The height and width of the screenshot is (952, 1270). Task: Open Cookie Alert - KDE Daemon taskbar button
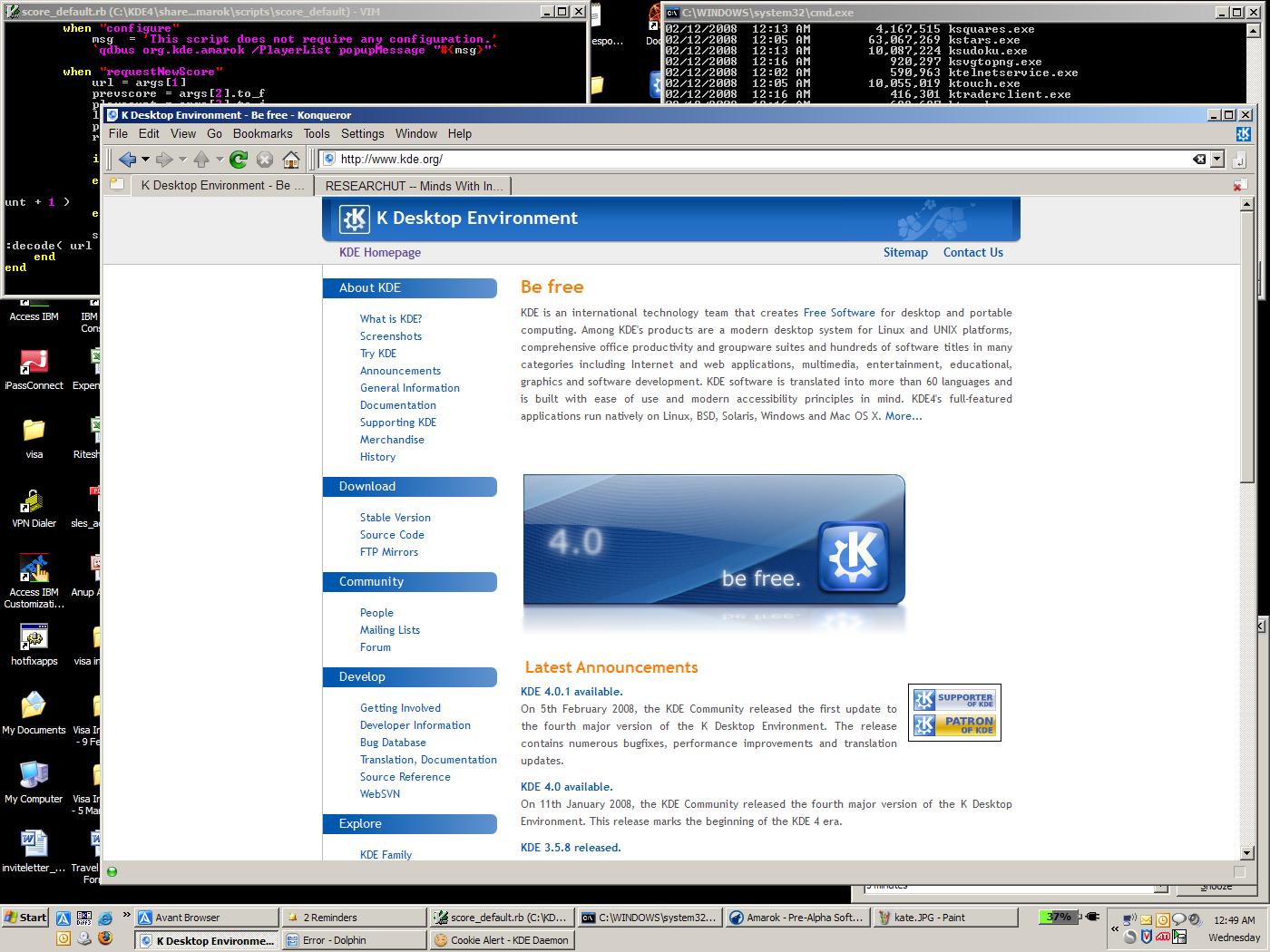(x=502, y=940)
